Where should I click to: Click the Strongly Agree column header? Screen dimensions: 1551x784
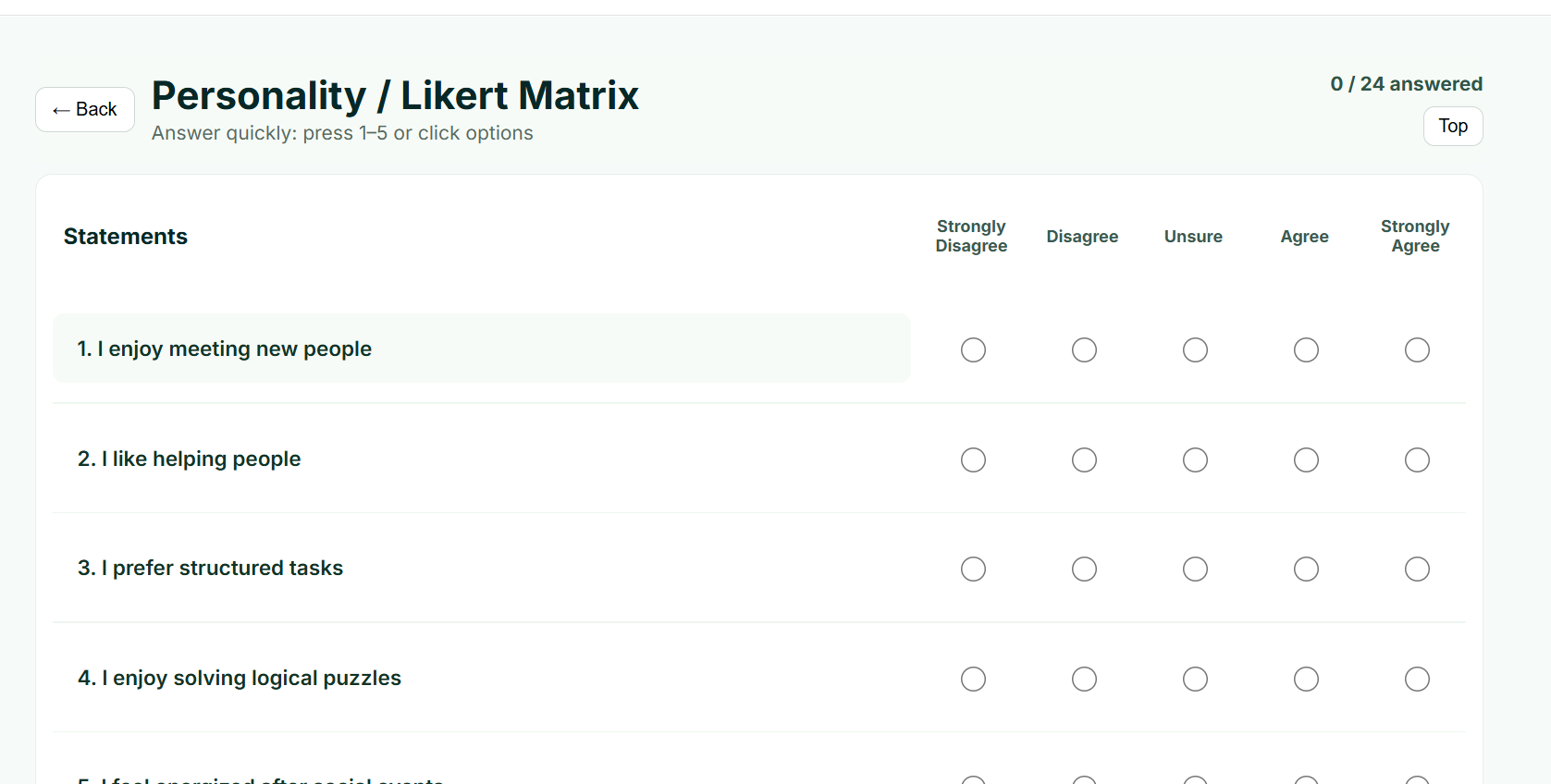[x=1415, y=236]
